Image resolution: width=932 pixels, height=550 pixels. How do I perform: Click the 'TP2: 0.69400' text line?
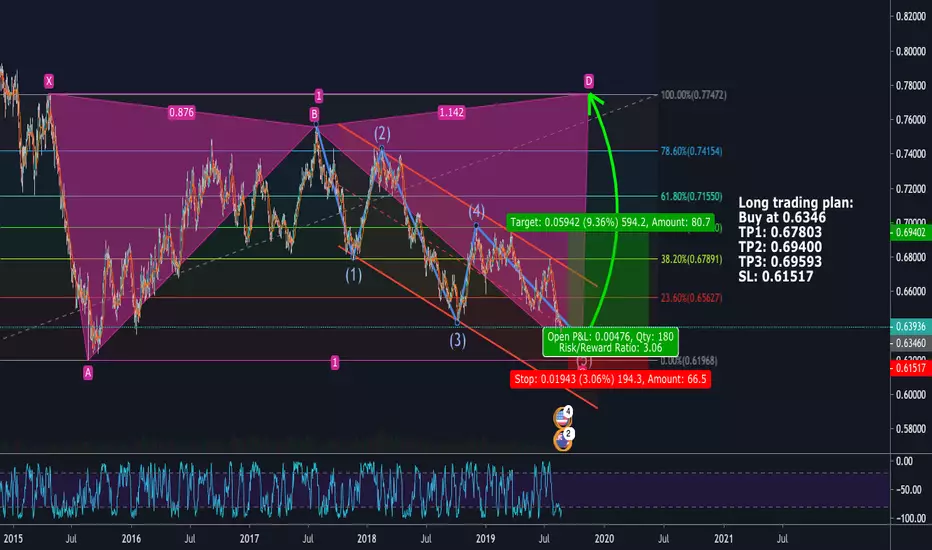[x=780, y=247]
